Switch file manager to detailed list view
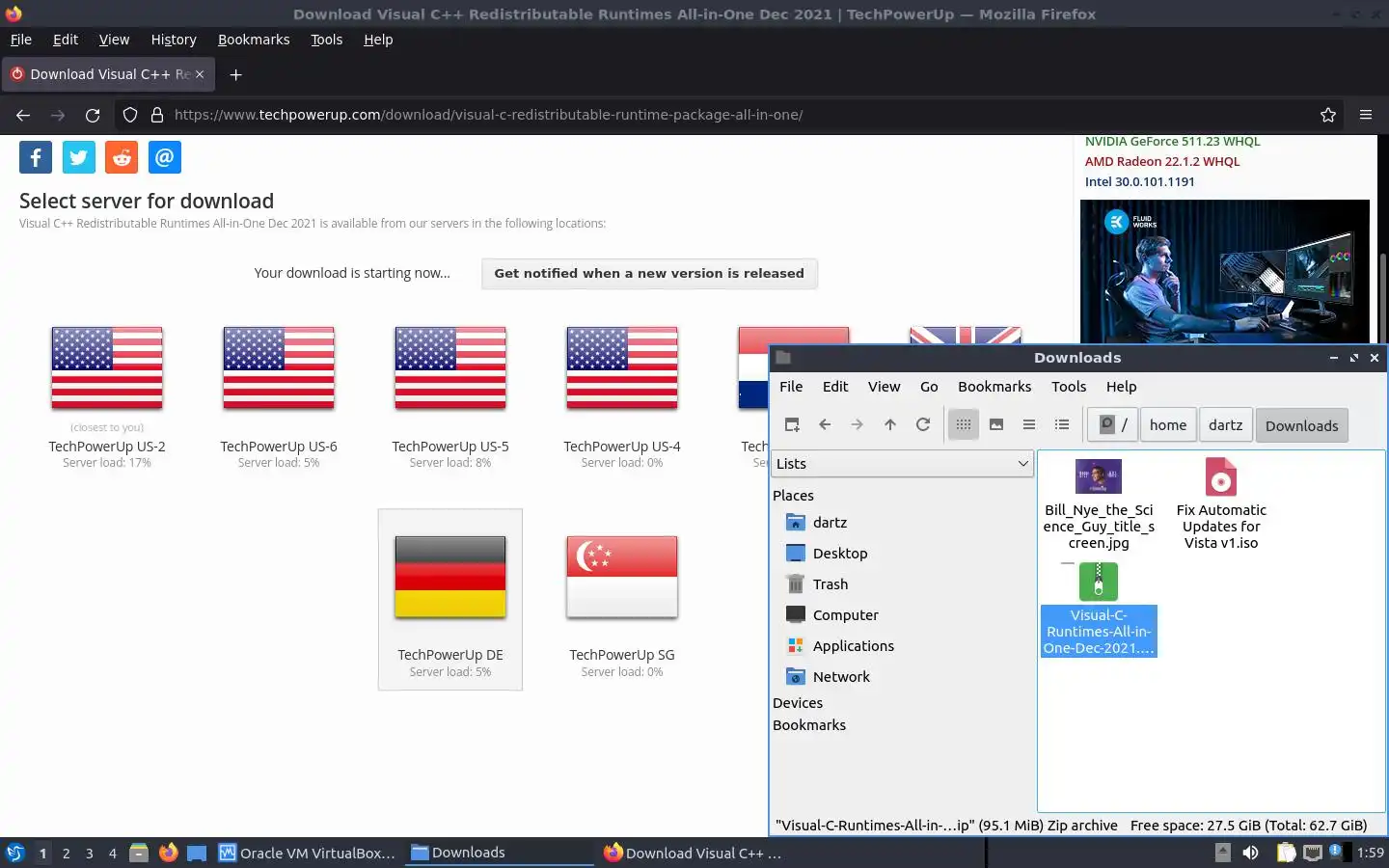Viewport: 1389px width, 868px height. pos(1062,424)
